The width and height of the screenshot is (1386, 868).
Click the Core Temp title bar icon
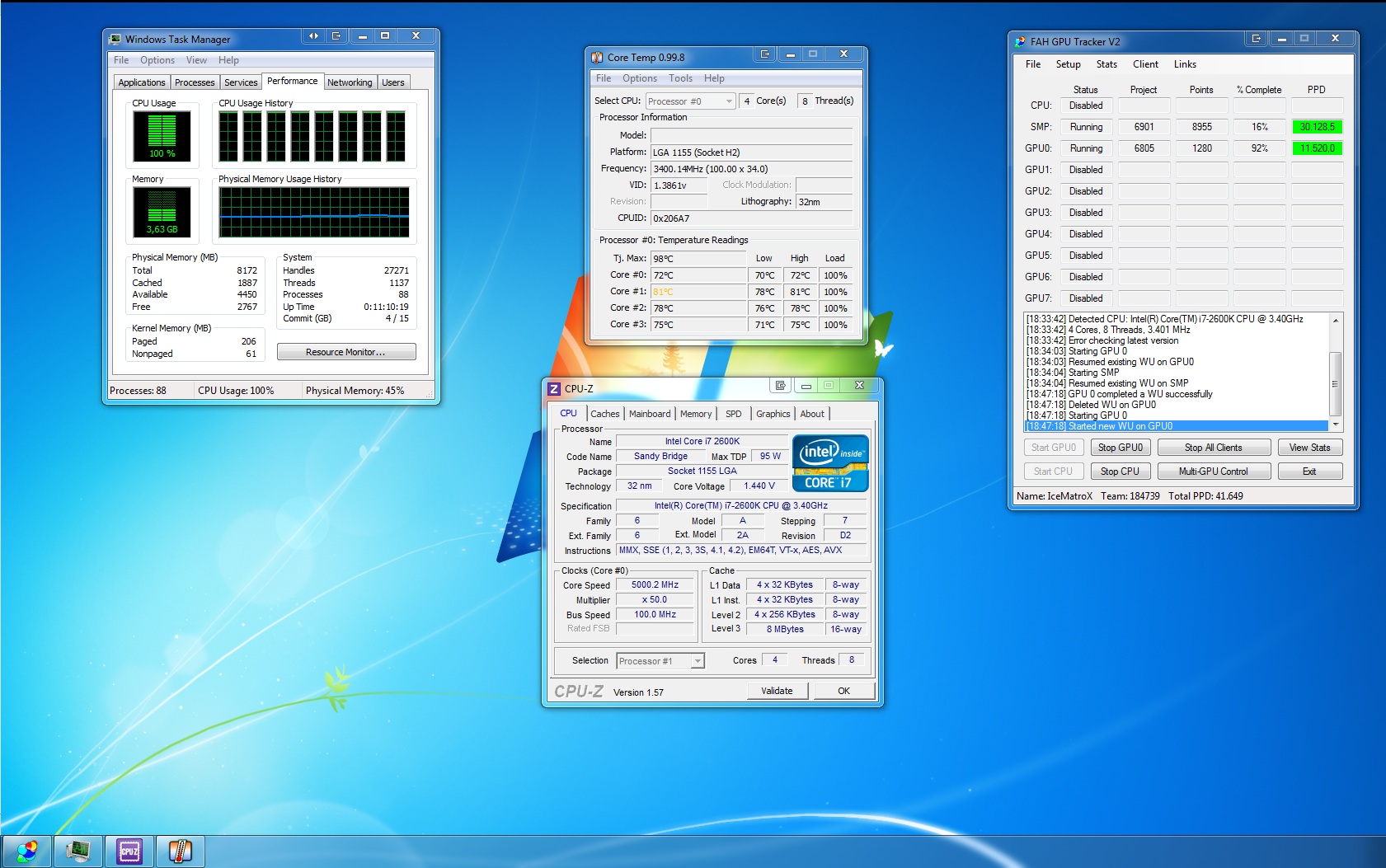pyautogui.click(x=598, y=58)
